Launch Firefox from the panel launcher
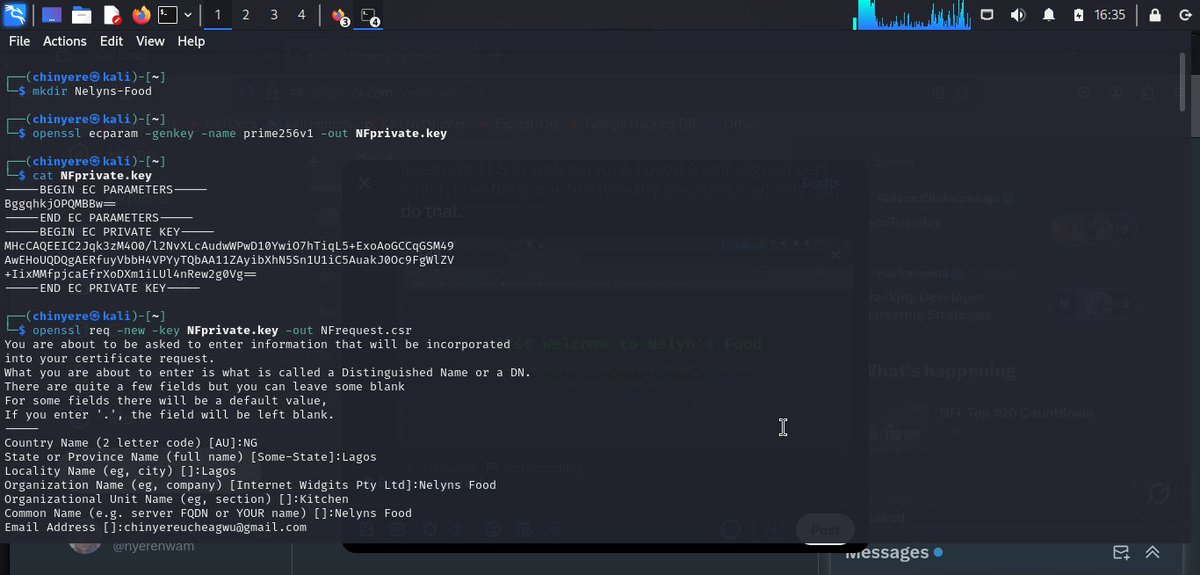Viewport: 1200px width, 575px height. pos(140,15)
